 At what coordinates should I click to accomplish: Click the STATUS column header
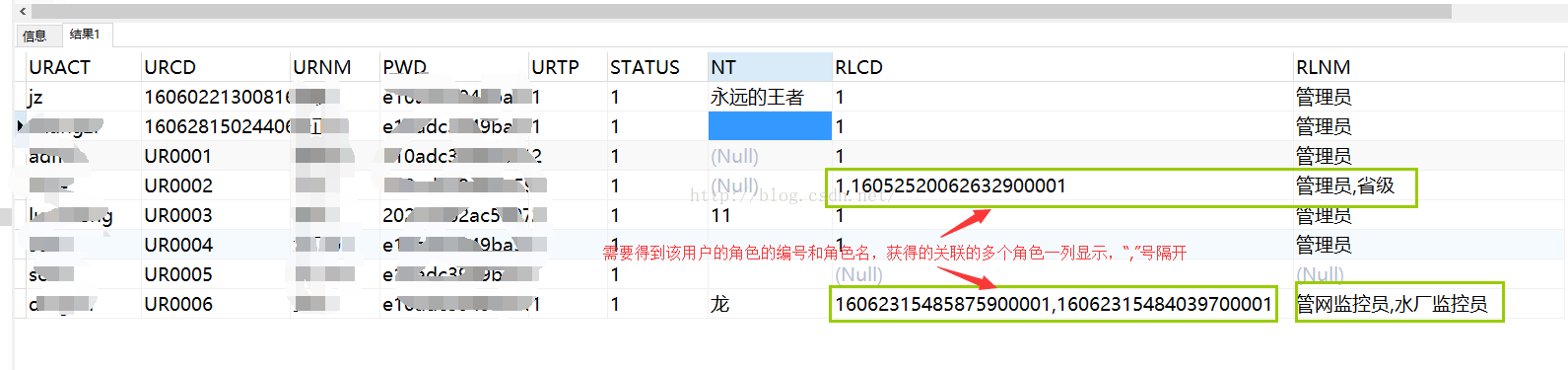[657, 67]
